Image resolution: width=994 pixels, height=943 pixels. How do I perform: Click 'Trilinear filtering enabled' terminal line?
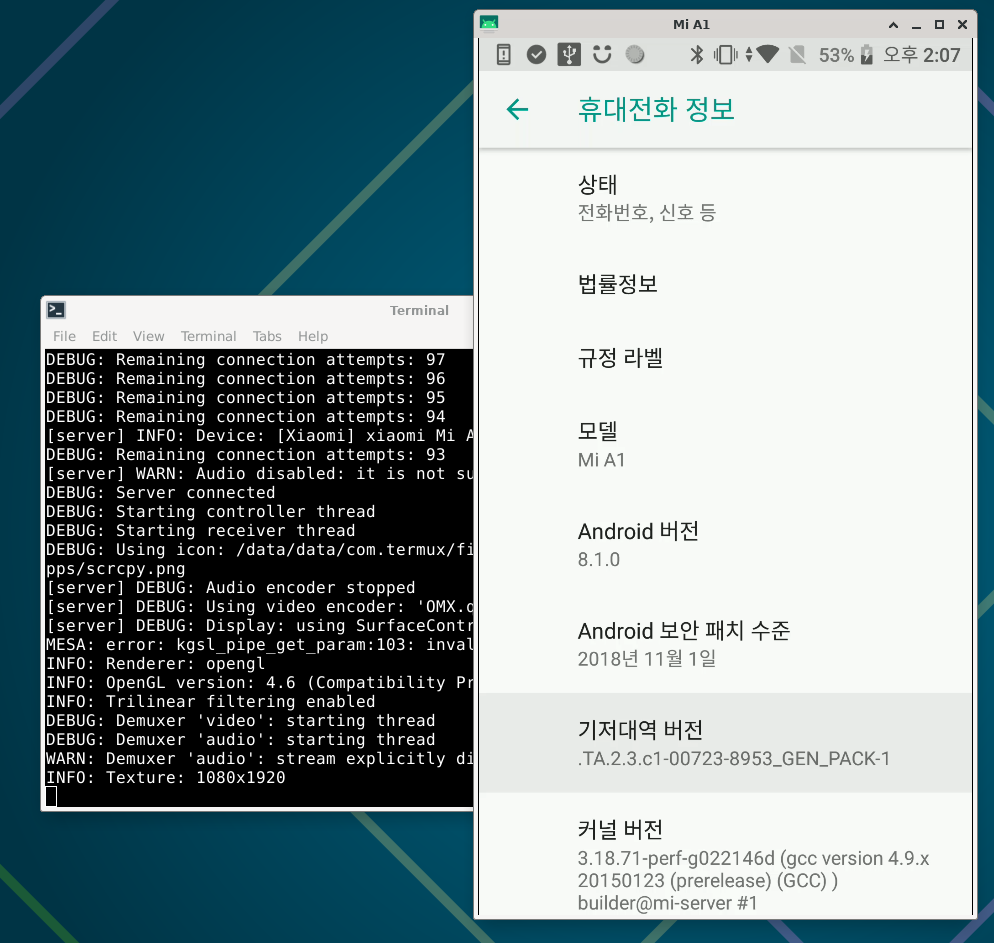[210, 702]
